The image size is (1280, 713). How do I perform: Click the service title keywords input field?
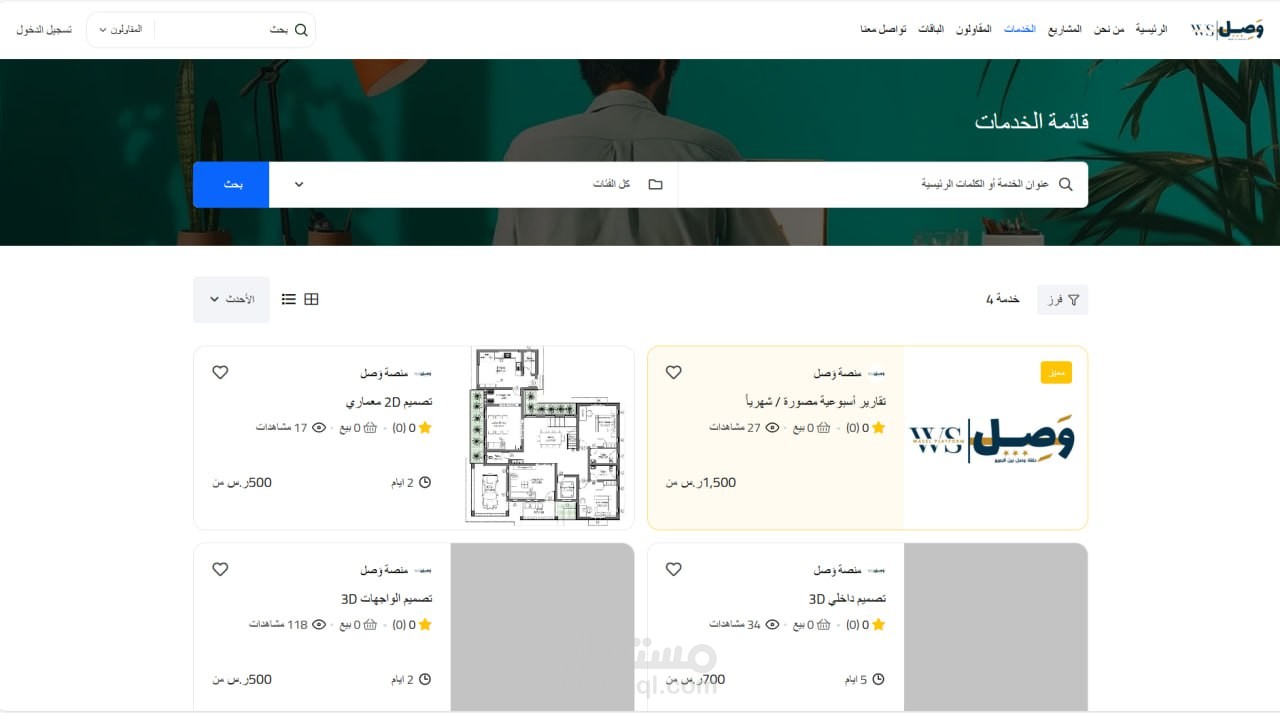click(883, 185)
